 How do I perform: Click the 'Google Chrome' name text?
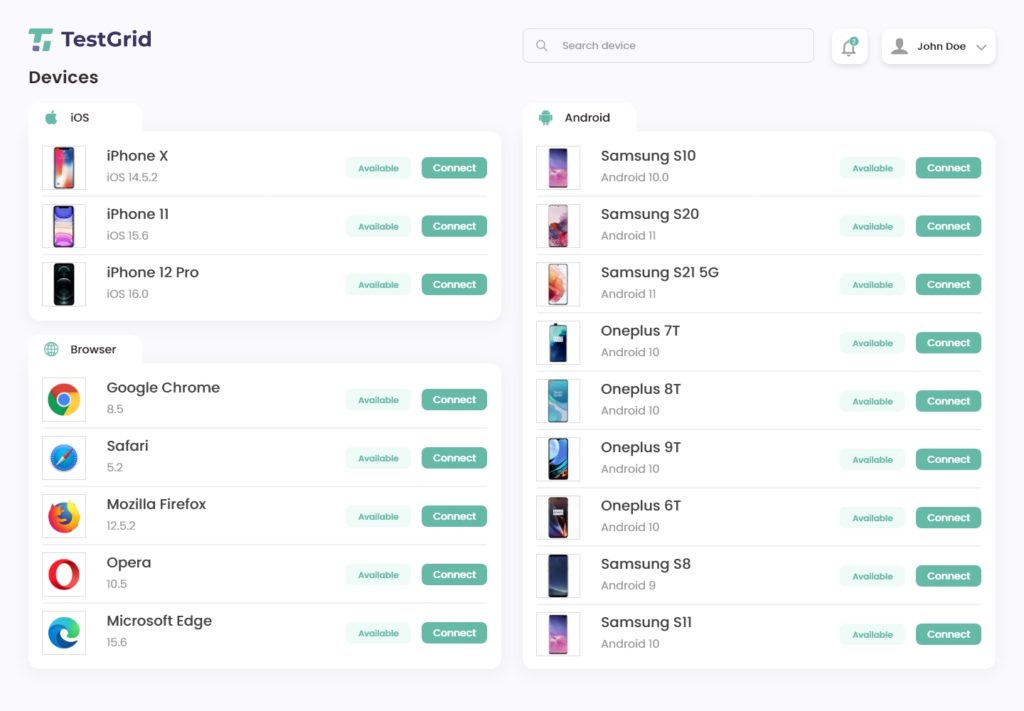[163, 388]
